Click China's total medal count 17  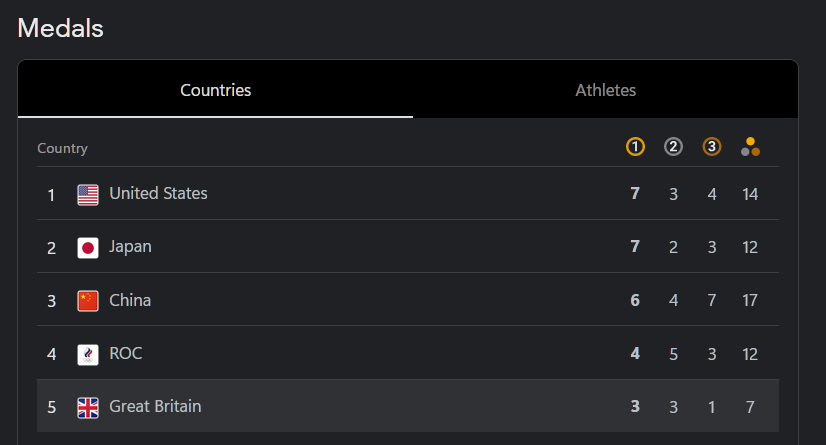point(750,300)
